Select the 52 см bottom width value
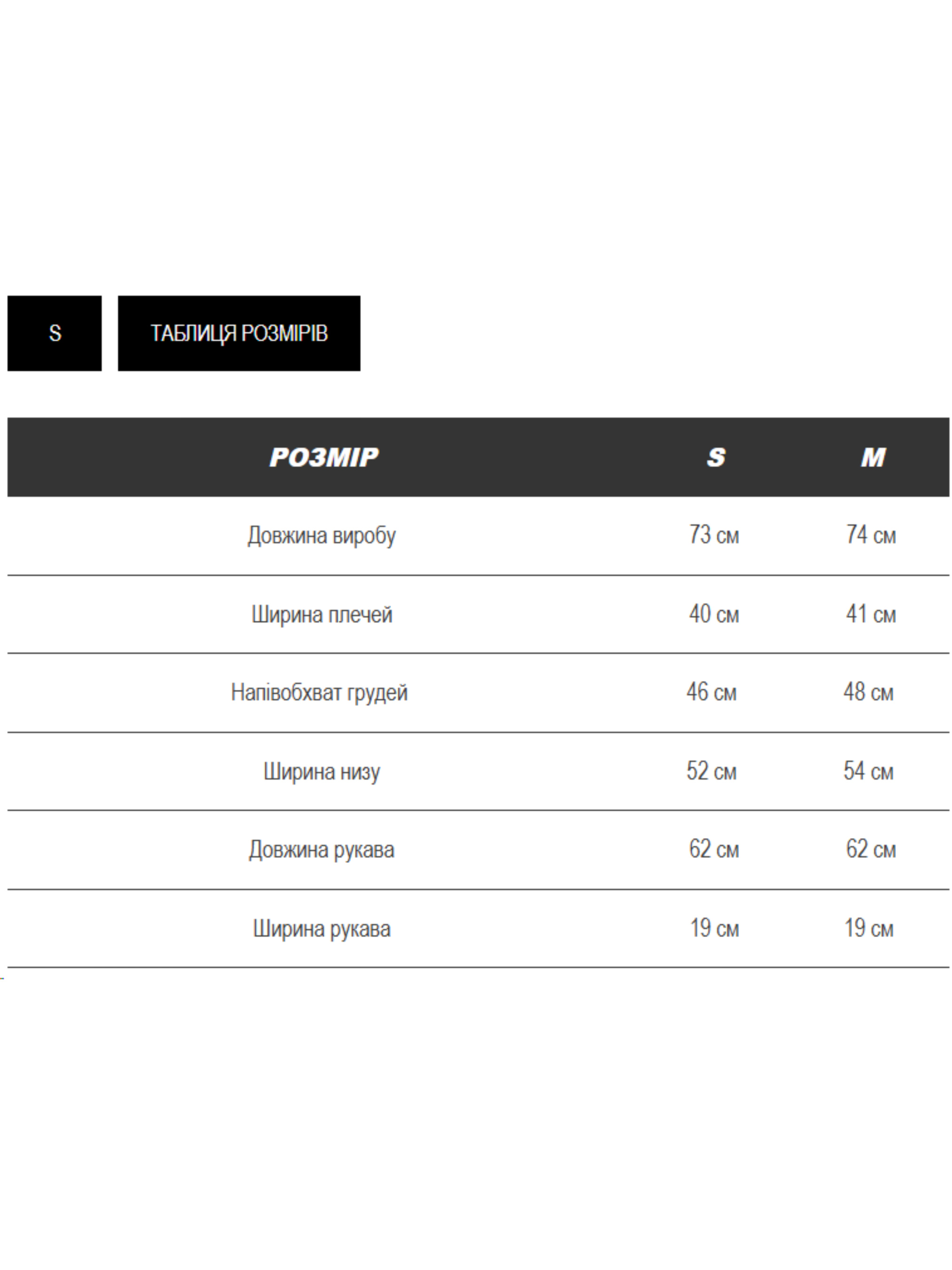Screen dimensions: 952x1270 pyautogui.click(x=711, y=771)
